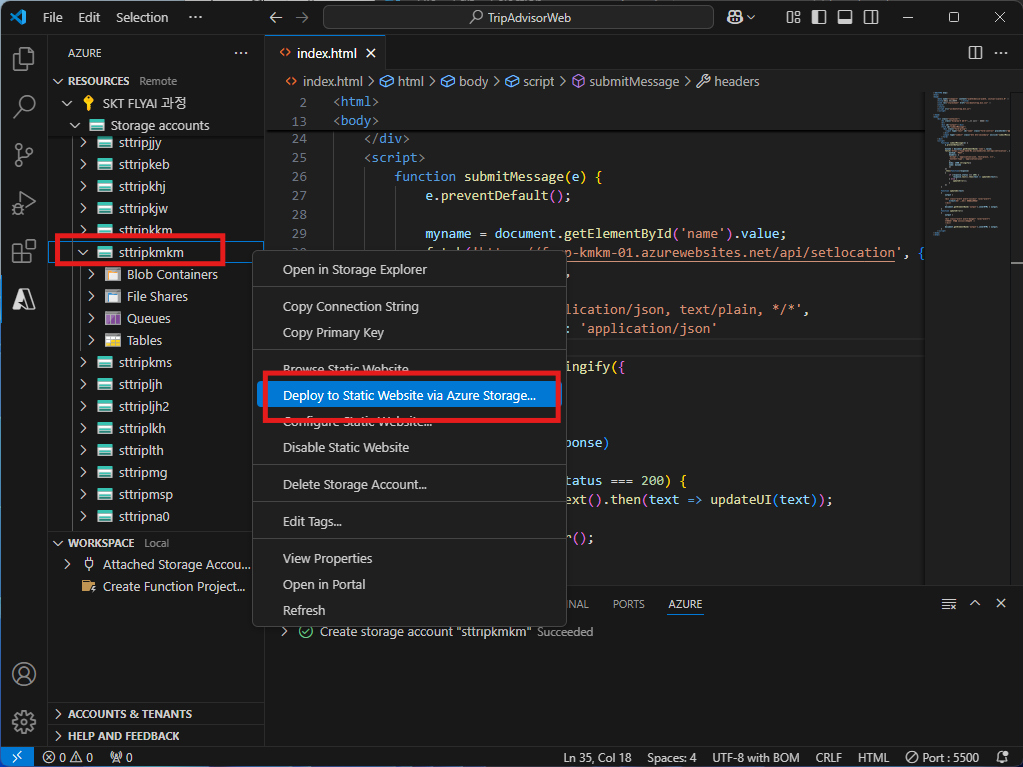The image size is (1023, 767).
Task: Open the Explorer view in activity bar
Action: [x=23, y=59]
